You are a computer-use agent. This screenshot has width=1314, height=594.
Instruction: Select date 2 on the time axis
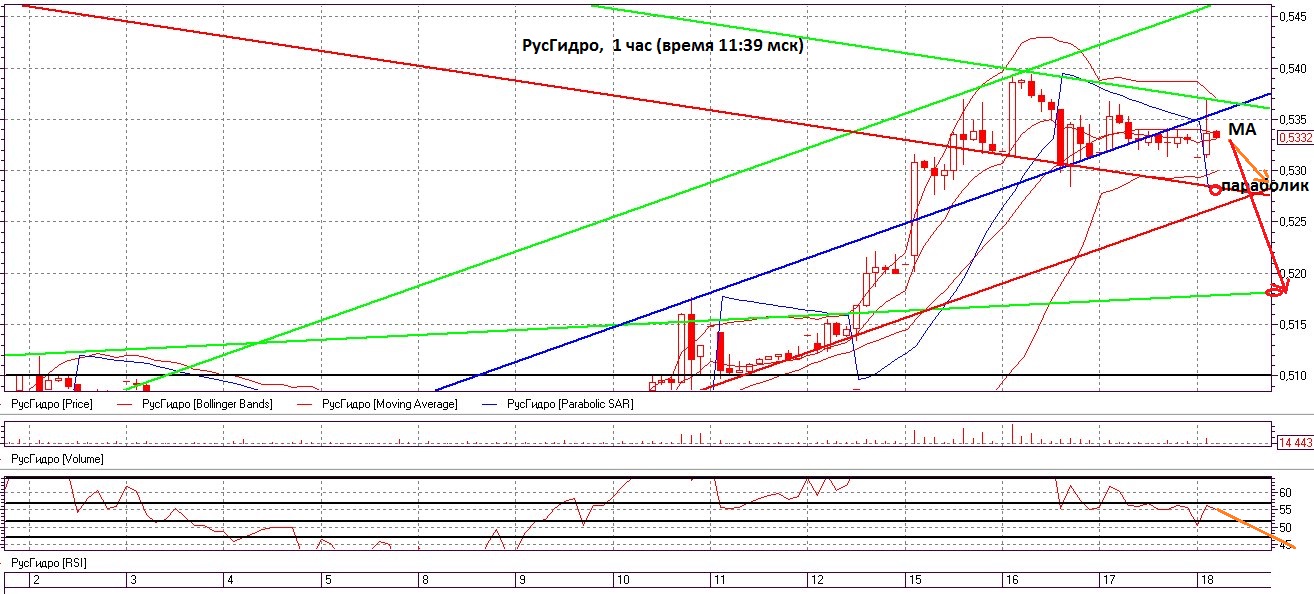(x=36, y=579)
